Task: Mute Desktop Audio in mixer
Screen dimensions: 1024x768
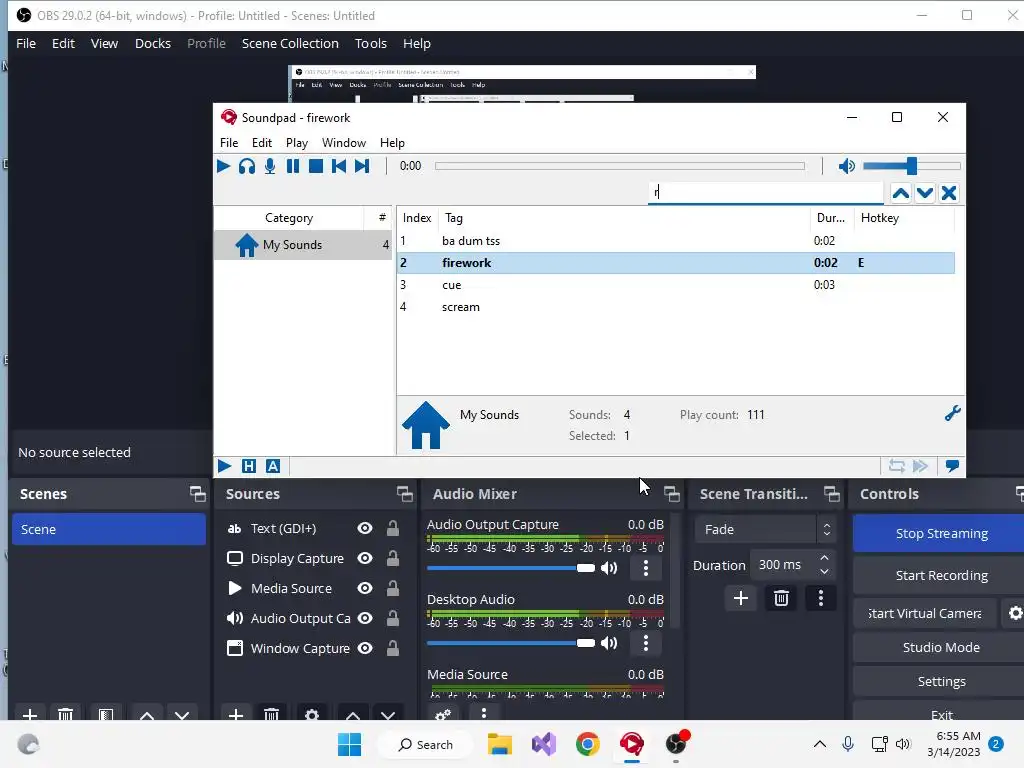Action: click(609, 643)
